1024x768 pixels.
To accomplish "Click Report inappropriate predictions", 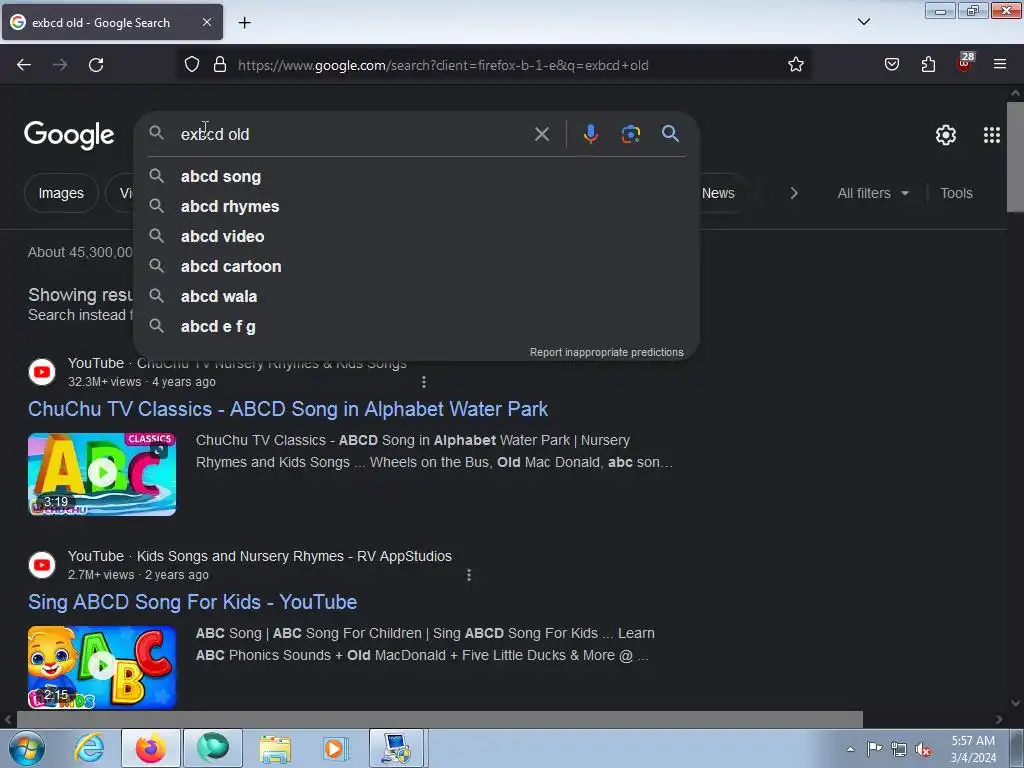I will [606, 353].
